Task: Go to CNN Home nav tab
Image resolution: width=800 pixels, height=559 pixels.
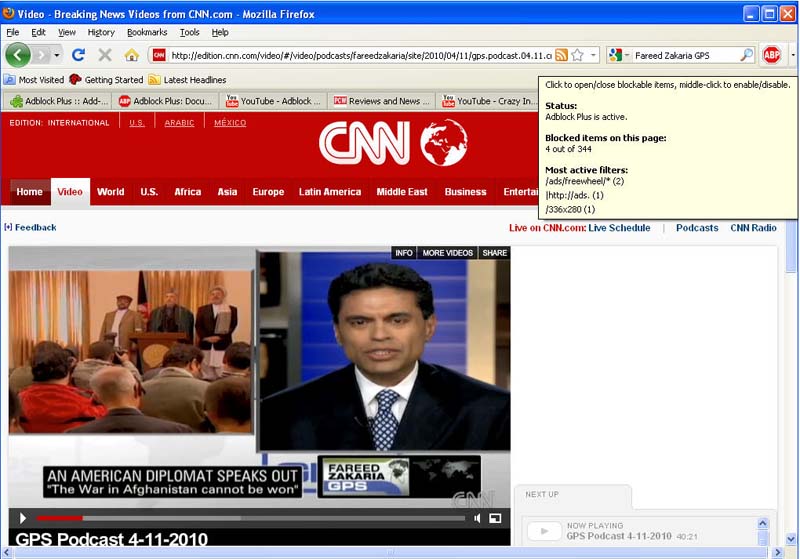Action: (x=30, y=192)
